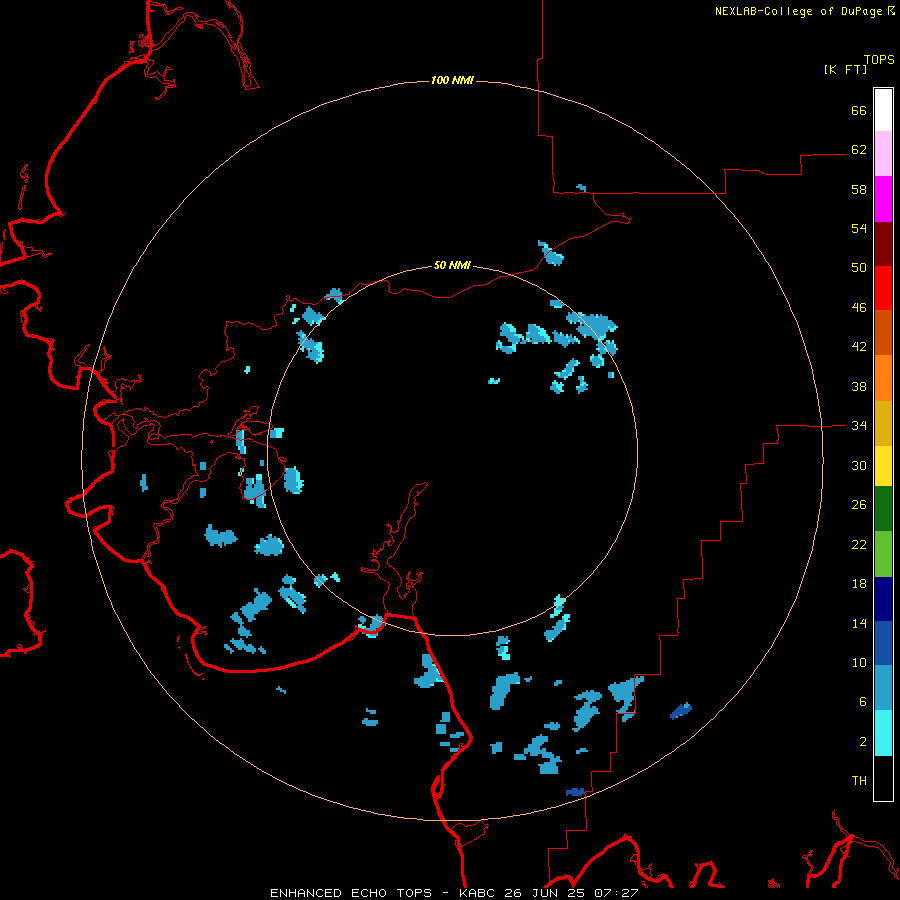Select the light pink legend color band
The image size is (900, 900).
pos(883,153)
